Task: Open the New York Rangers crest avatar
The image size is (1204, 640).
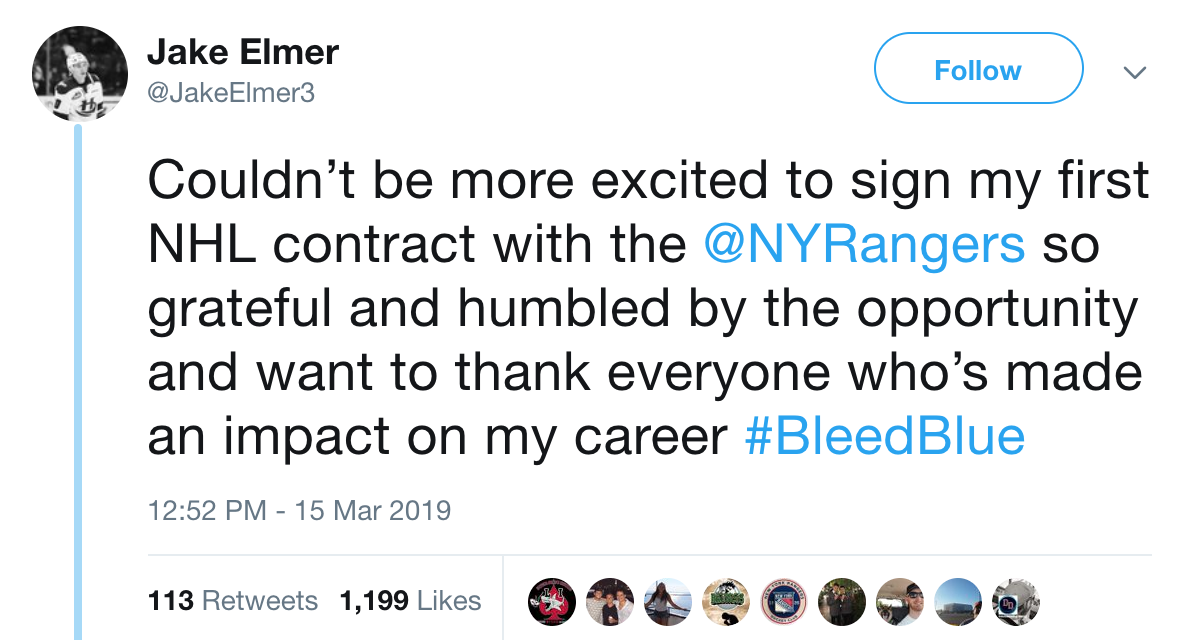Action: [x=784, y=601]
